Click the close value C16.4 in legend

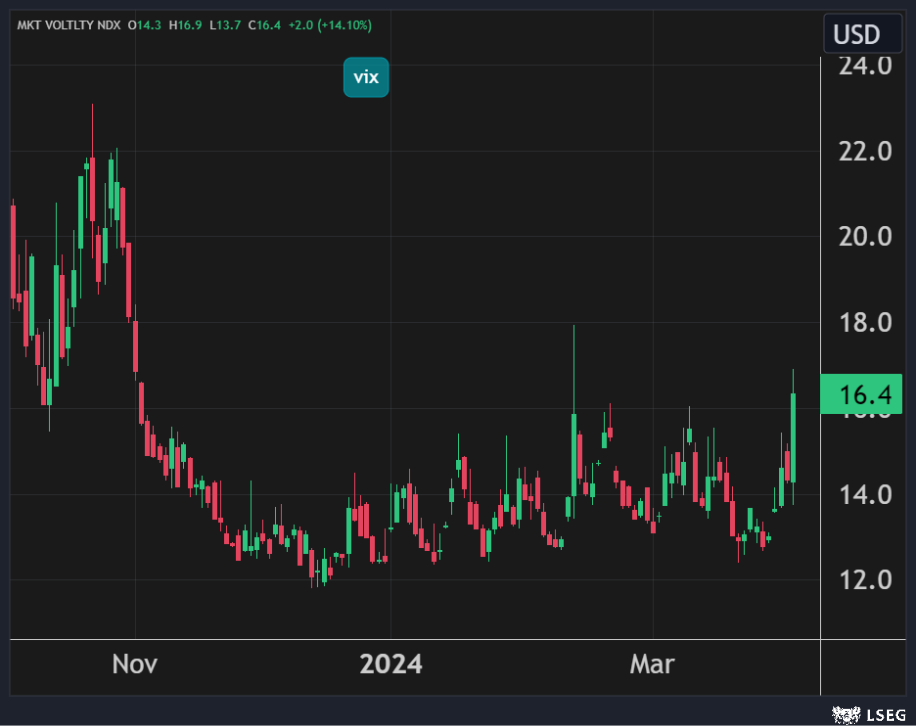[266, 25]
